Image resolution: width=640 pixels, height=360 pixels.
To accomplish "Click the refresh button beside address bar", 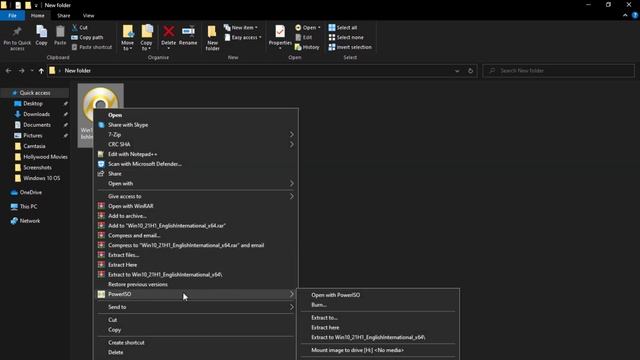I will click(470, 71).
